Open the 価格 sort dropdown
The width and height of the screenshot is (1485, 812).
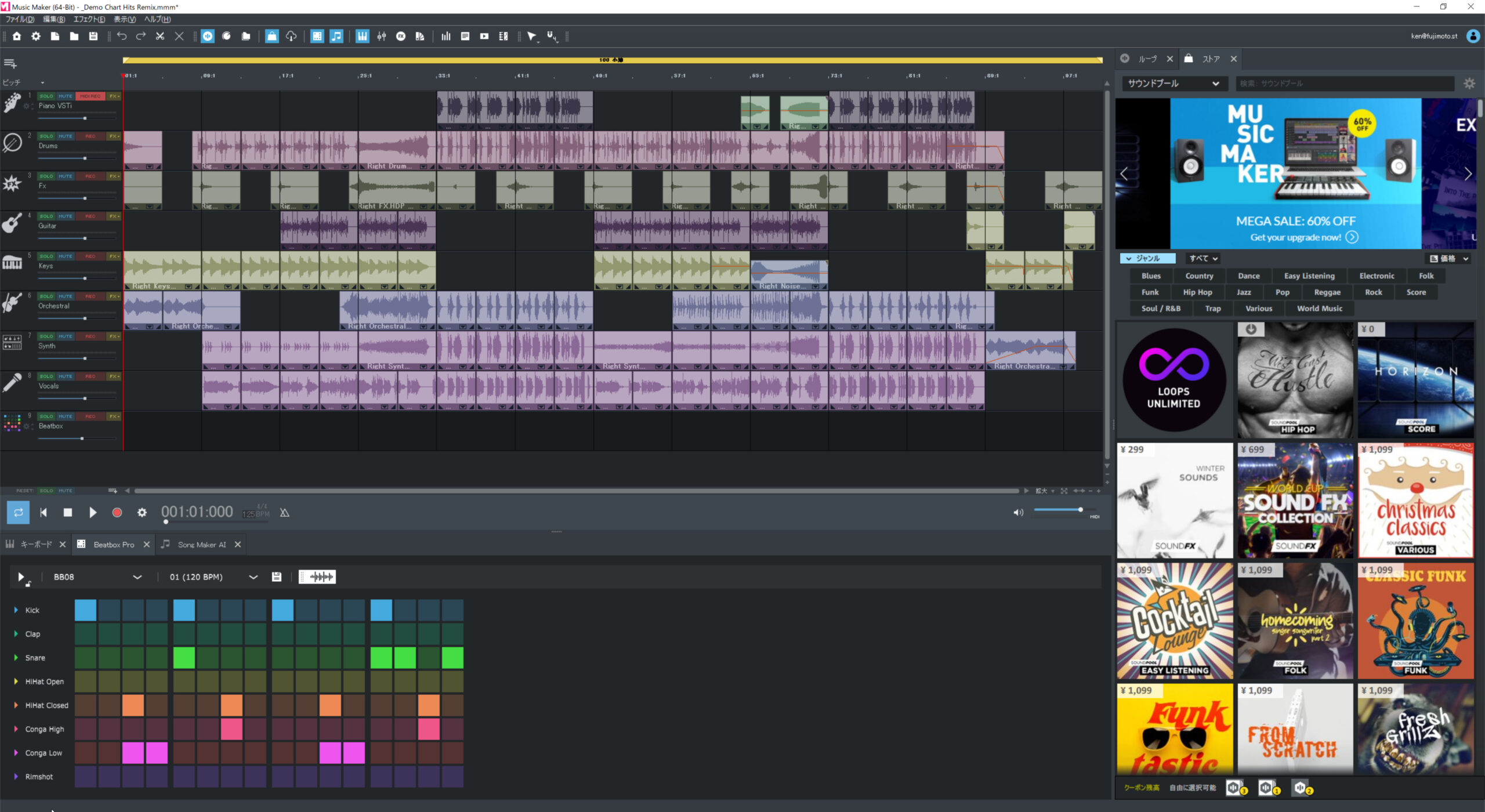pyautogui.click(x=1448, y=259)
